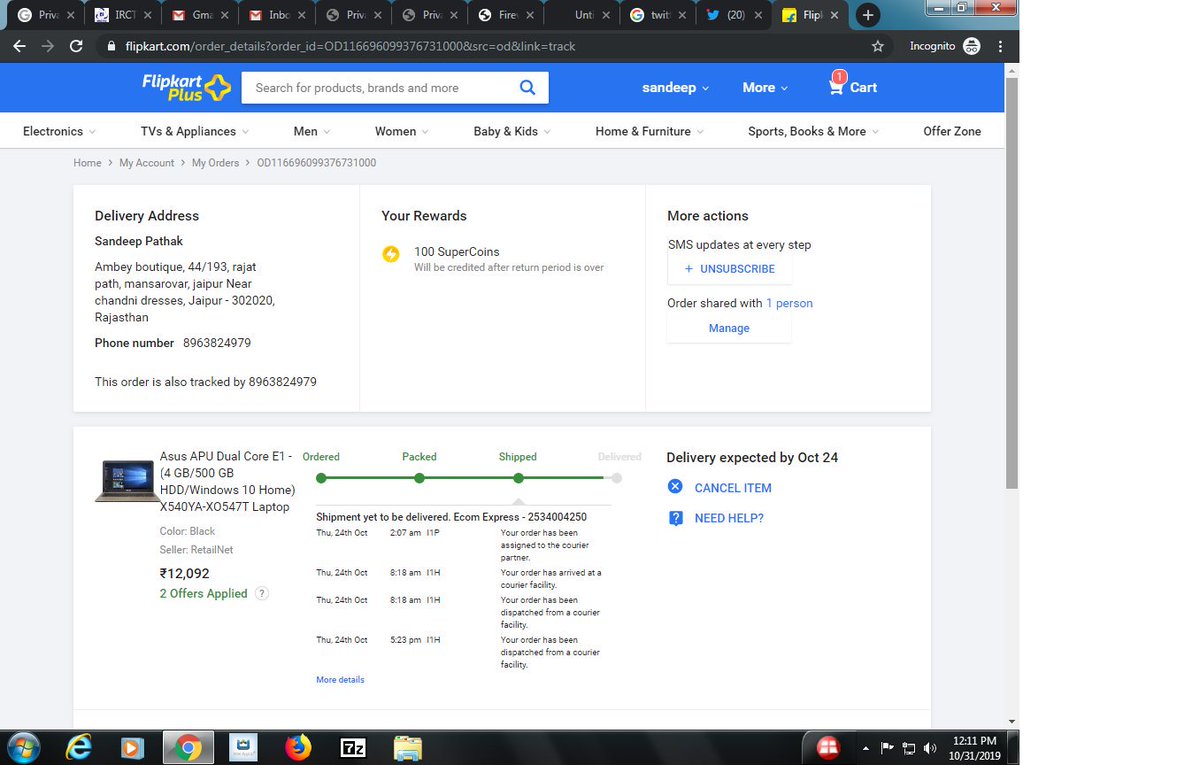Click the browser address bar URL

point(350,46)
